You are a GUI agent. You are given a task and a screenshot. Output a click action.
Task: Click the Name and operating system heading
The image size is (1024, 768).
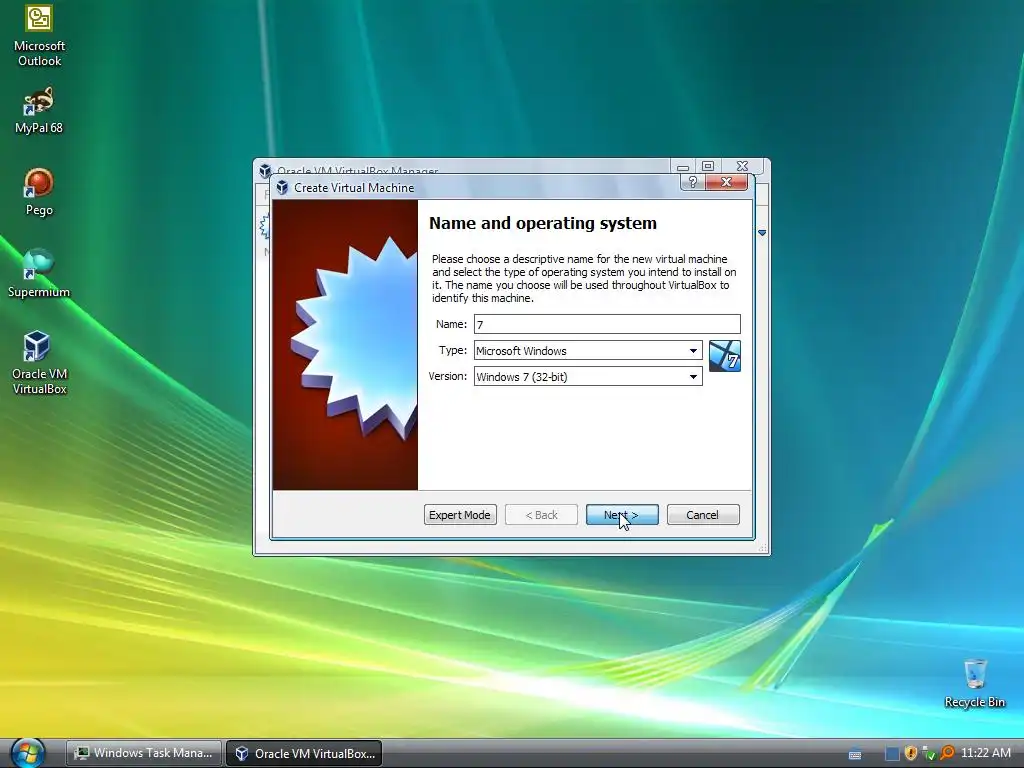pyautogui.click(x=543, y=223)
